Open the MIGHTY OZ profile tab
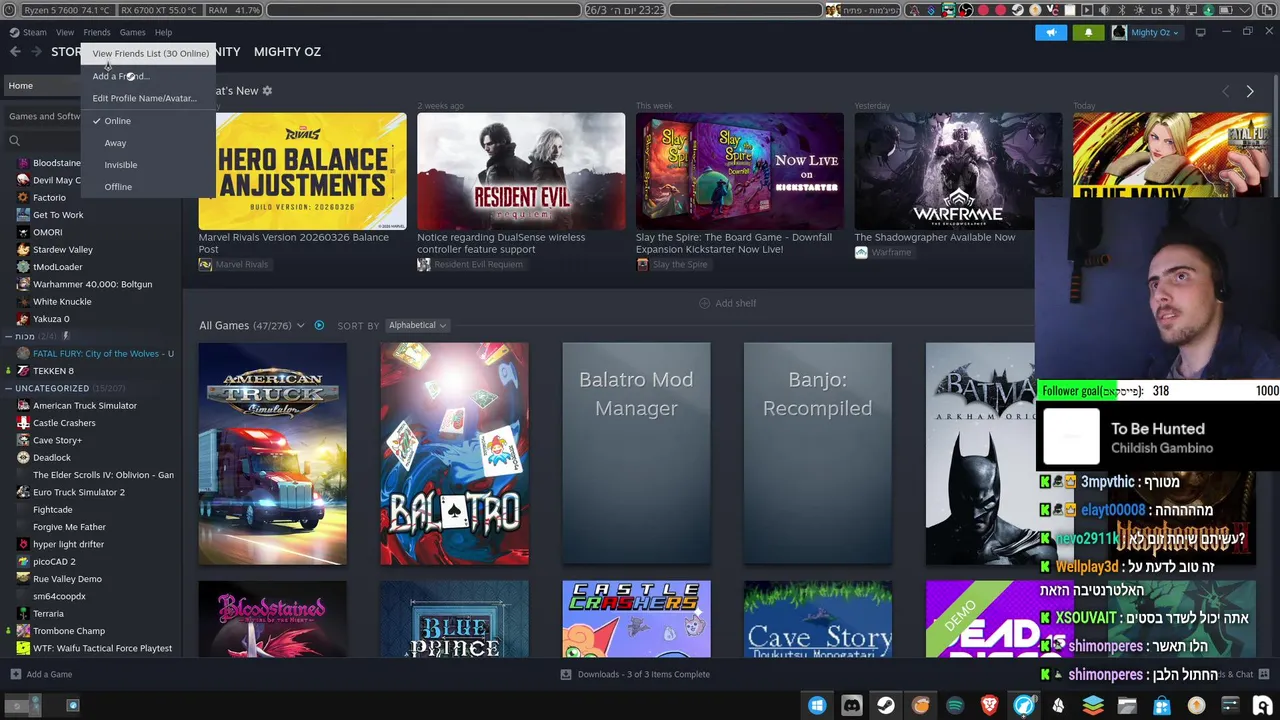 [x=287, y=51]
